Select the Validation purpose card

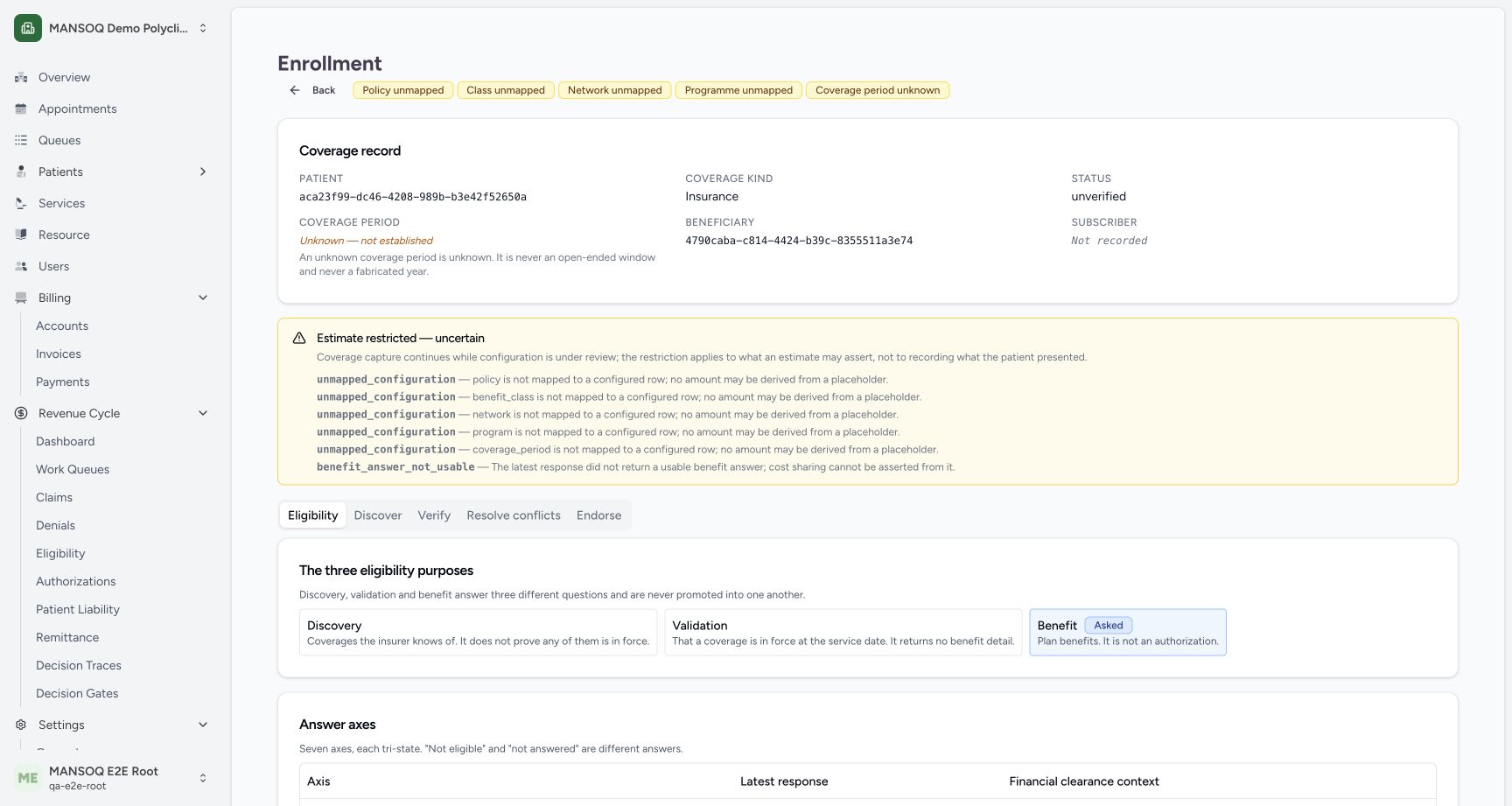[x=843, y=632]
